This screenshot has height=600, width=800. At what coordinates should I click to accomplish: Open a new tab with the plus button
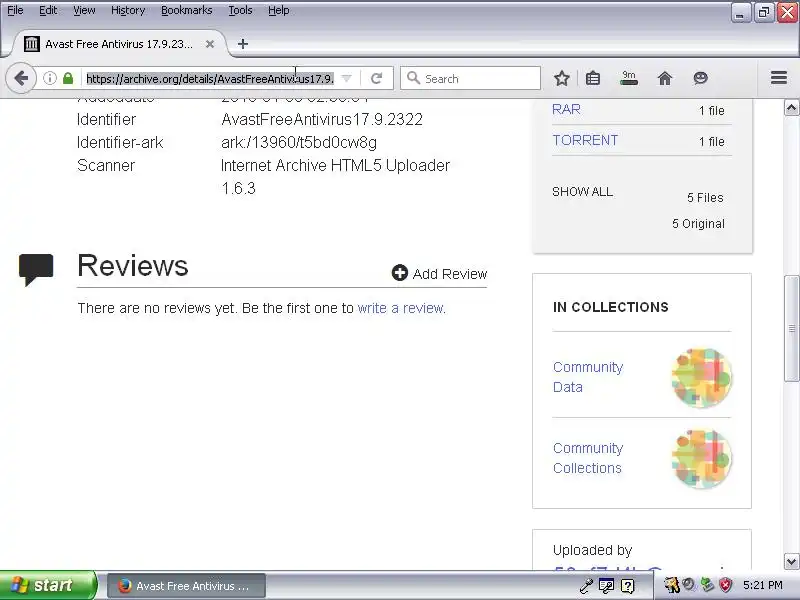point(243,44)
